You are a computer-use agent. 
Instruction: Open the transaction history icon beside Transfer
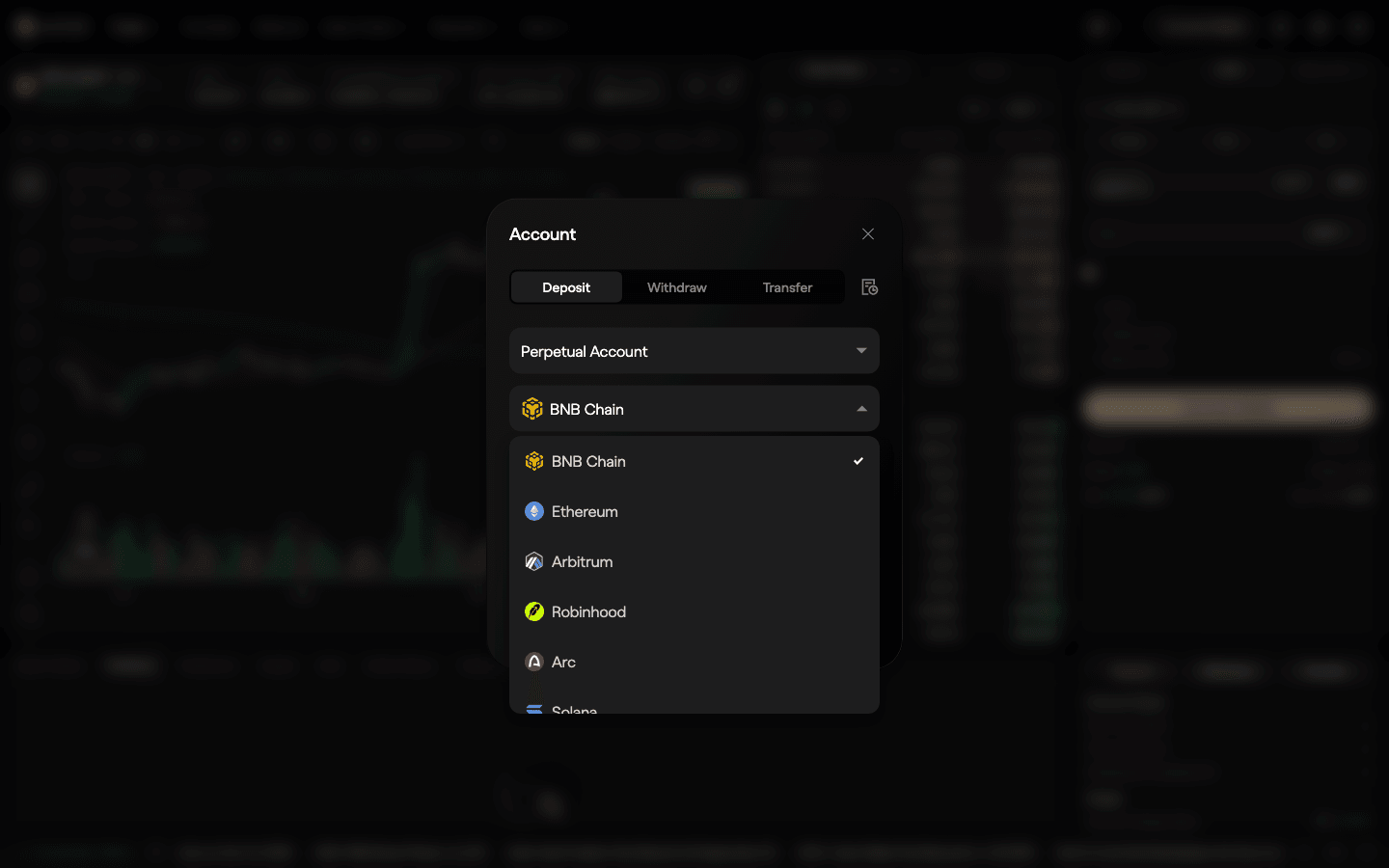(x=869, y=287)
